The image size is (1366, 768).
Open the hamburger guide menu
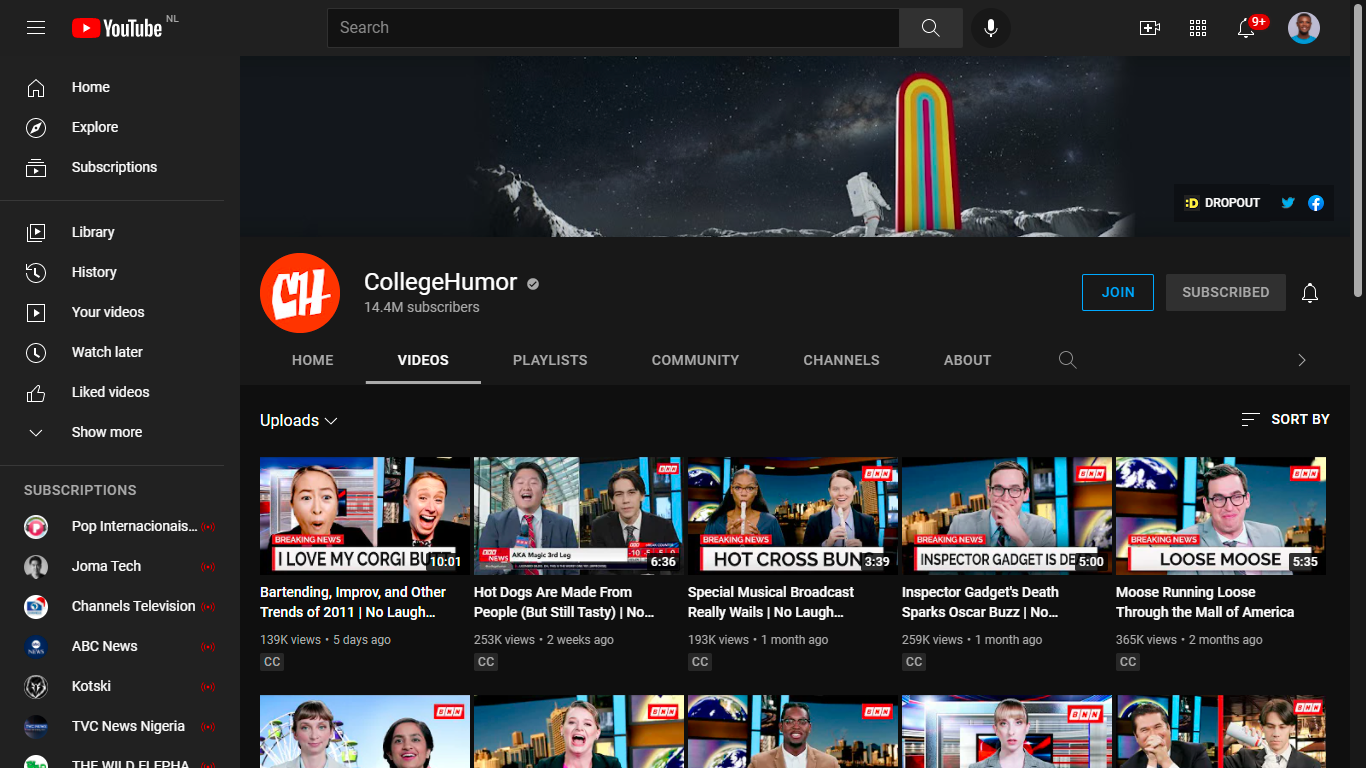(36, 28)
